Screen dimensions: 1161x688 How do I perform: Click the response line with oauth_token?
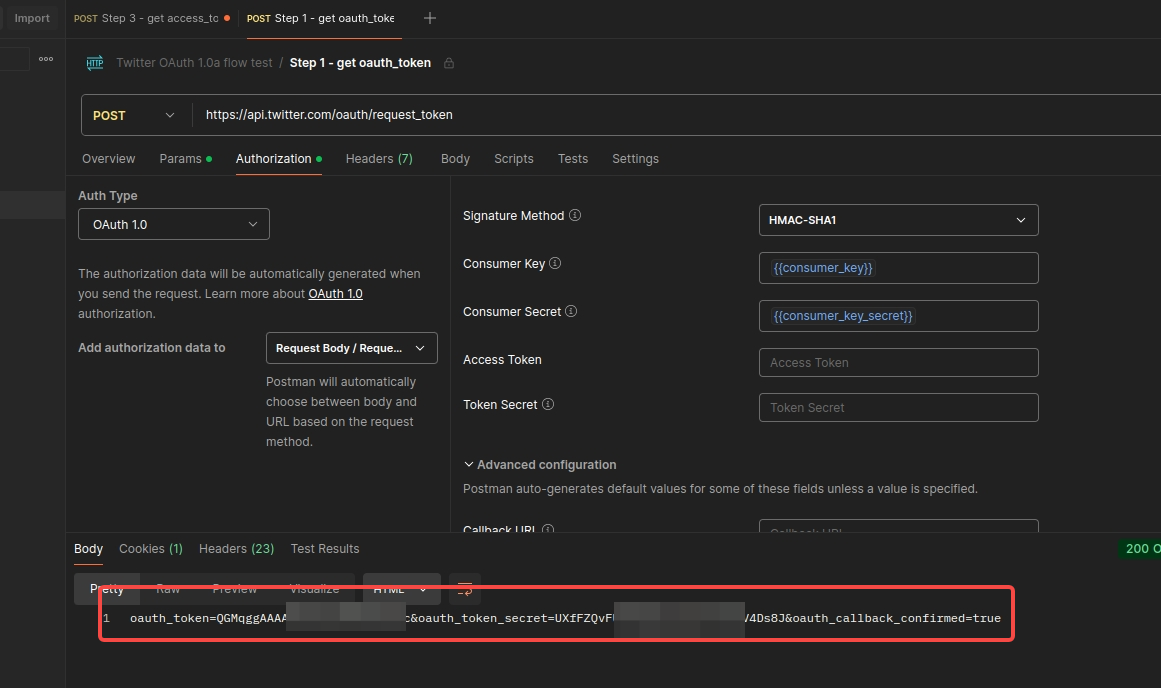tap(565, 618)
